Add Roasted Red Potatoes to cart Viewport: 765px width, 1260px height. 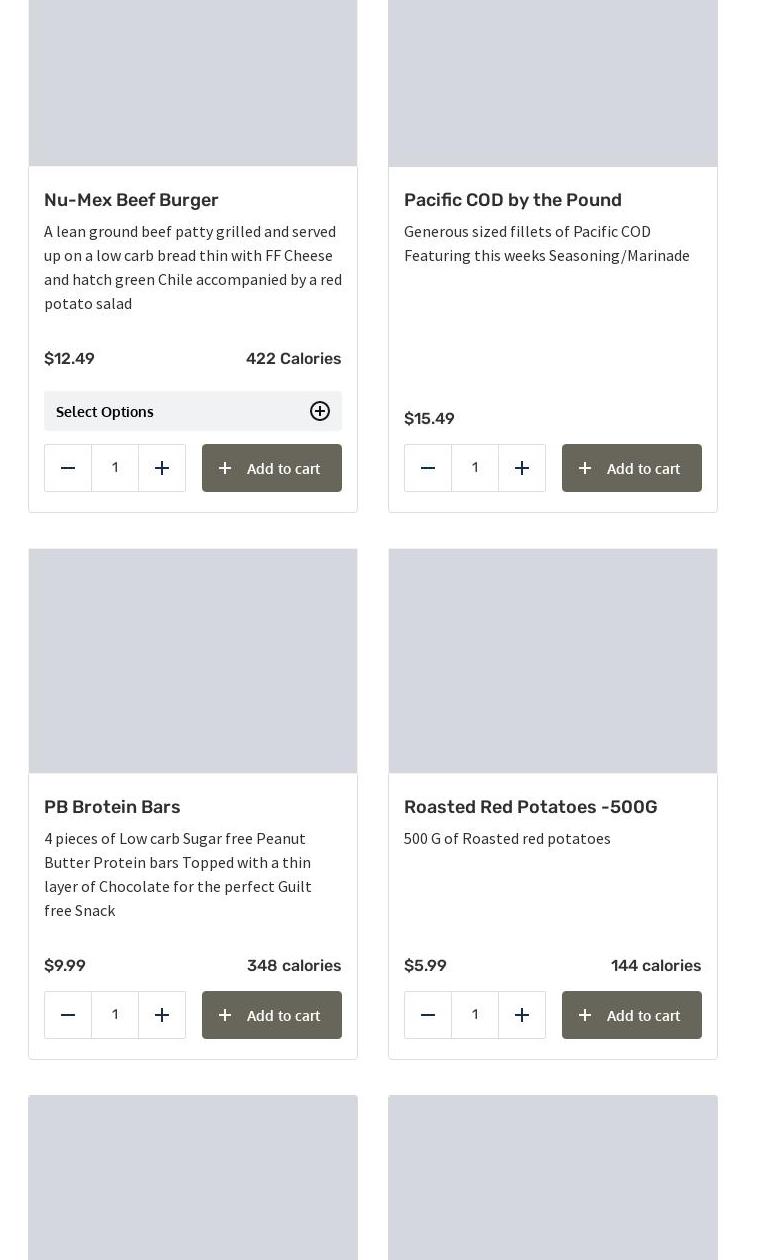pyautogui.click(x=632, y=1015)
